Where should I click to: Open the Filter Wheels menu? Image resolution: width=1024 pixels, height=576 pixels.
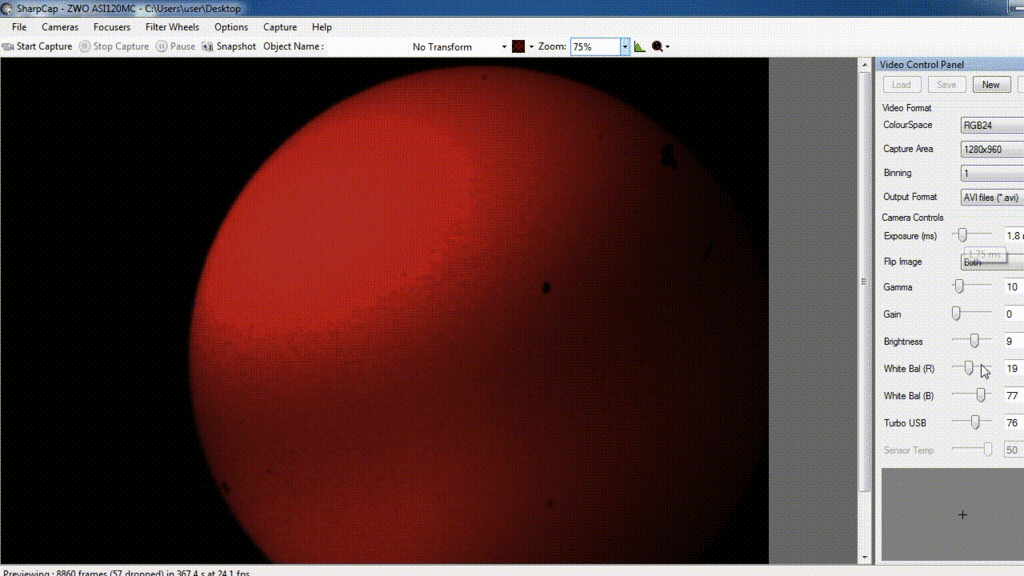(x=172, y=27)
